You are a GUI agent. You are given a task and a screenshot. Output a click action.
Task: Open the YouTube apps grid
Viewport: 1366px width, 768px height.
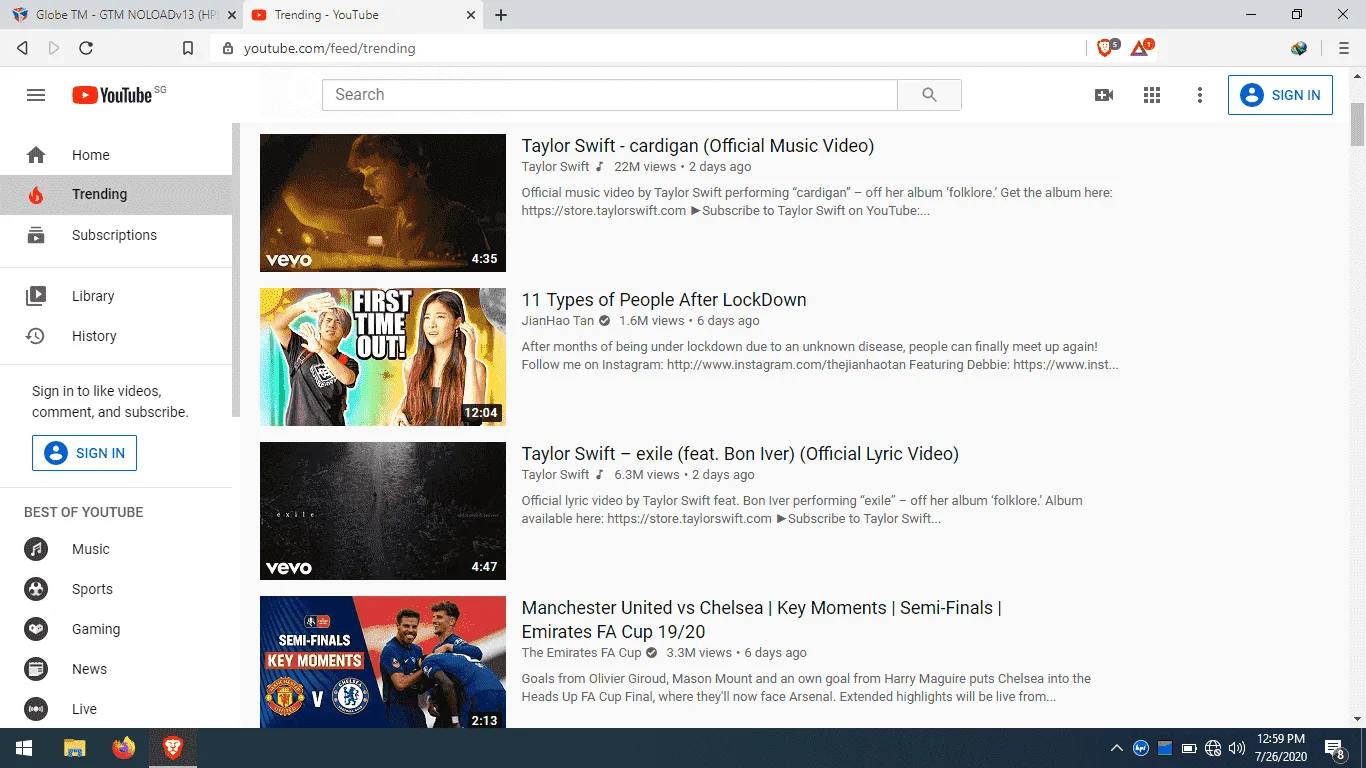click(x=1152, y=95)
